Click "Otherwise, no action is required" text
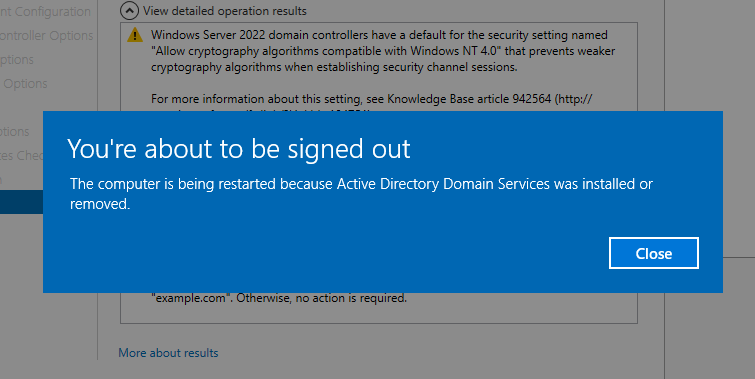The width and height of the screenshot is (755, 379). click(x=322, y=298)
